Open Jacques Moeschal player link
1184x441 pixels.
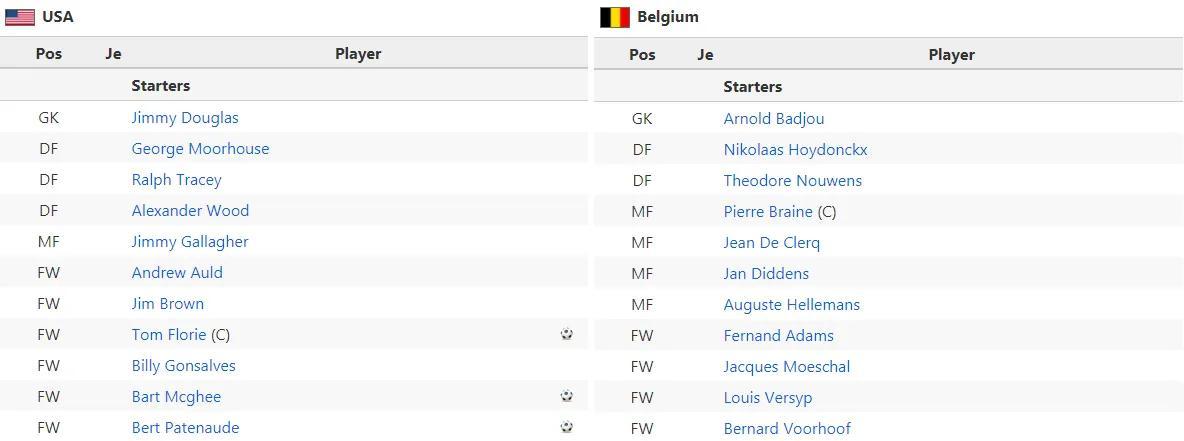click(x=786, y=367)
